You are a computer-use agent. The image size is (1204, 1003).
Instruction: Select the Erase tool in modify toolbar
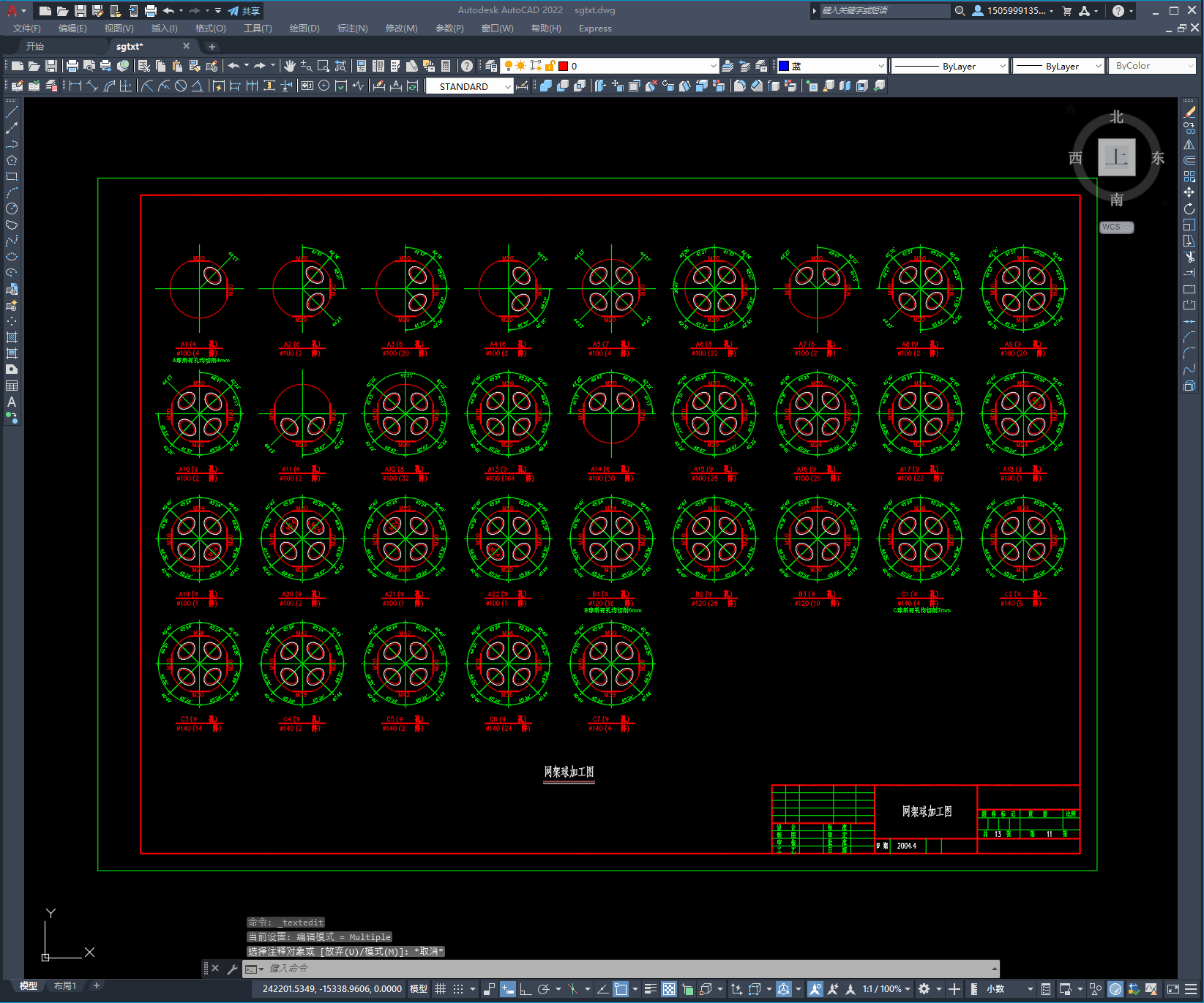(x=1189, y=112)
